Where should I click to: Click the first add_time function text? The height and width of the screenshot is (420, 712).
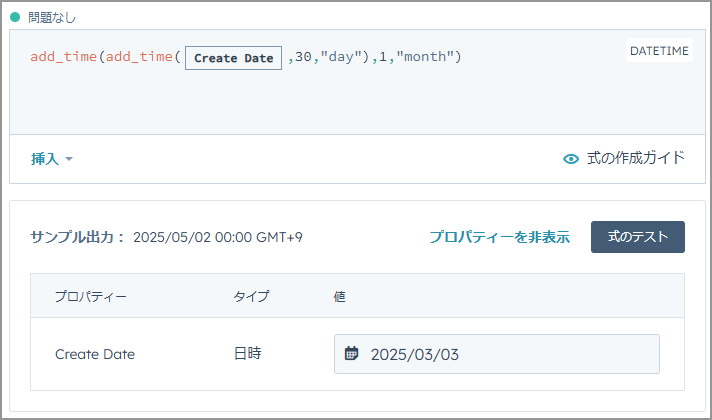tap(64, 57)
